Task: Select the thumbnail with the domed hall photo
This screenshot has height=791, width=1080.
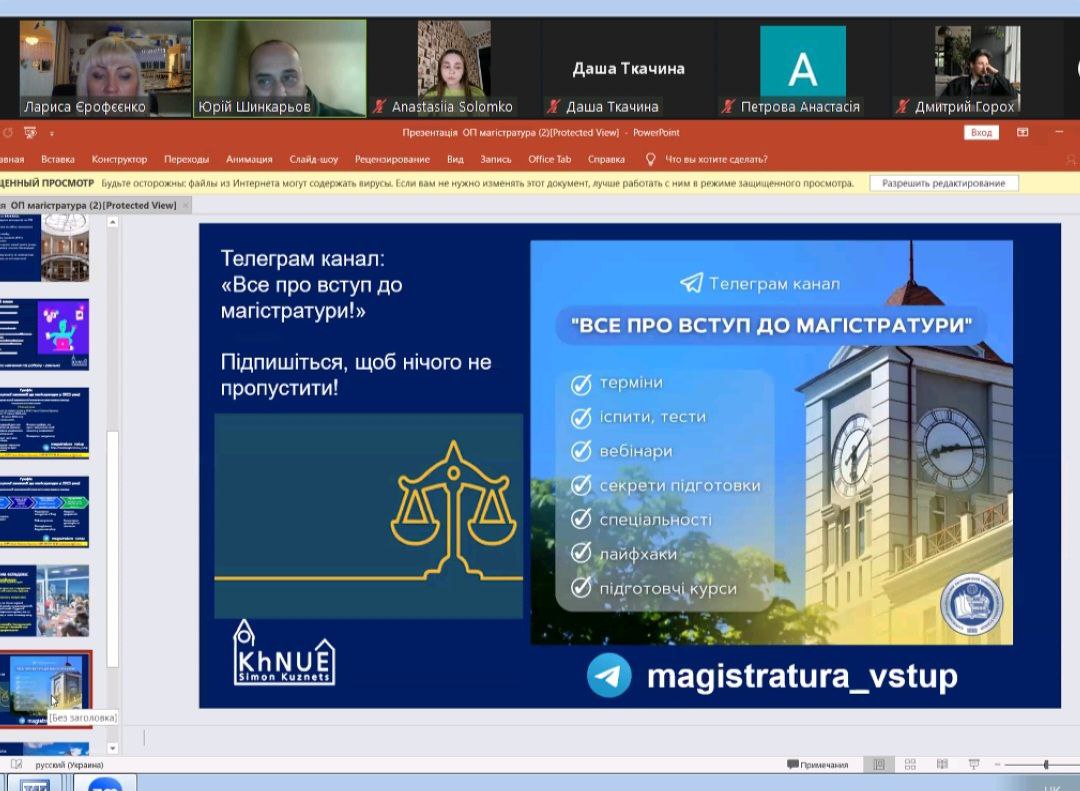Action: (45, 248)
